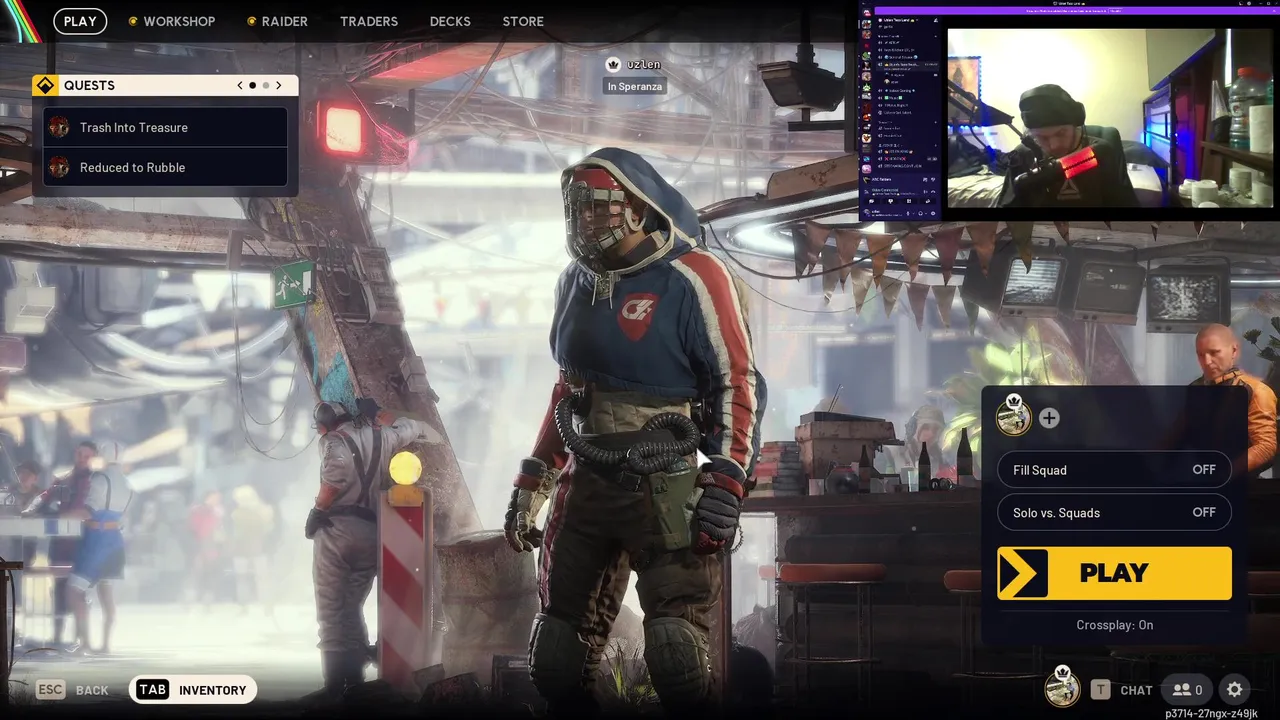Image resolution: width=1280 pixels, height=720 pixels.
Task: Add a squad member with plus icon
Action: click(1049, 418)
